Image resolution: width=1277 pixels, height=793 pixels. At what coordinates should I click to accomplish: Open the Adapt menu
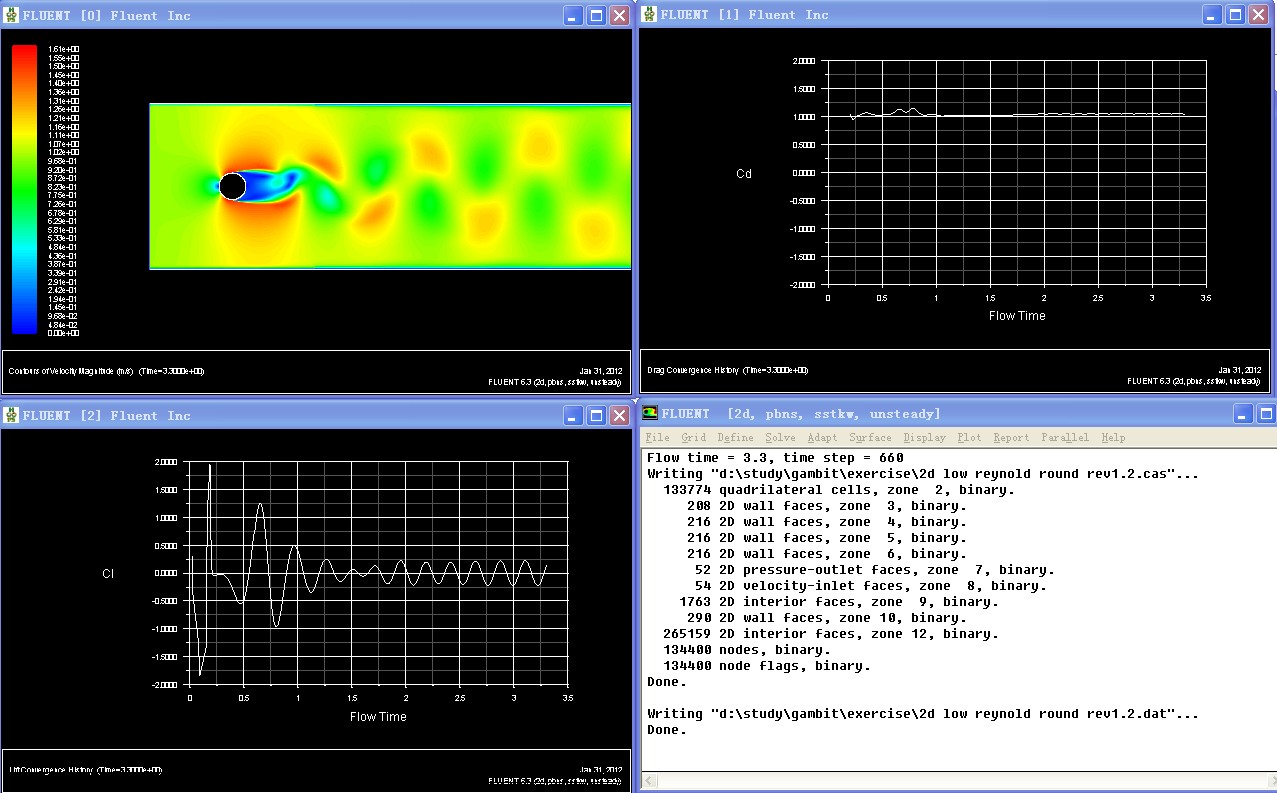coord(822,438)
